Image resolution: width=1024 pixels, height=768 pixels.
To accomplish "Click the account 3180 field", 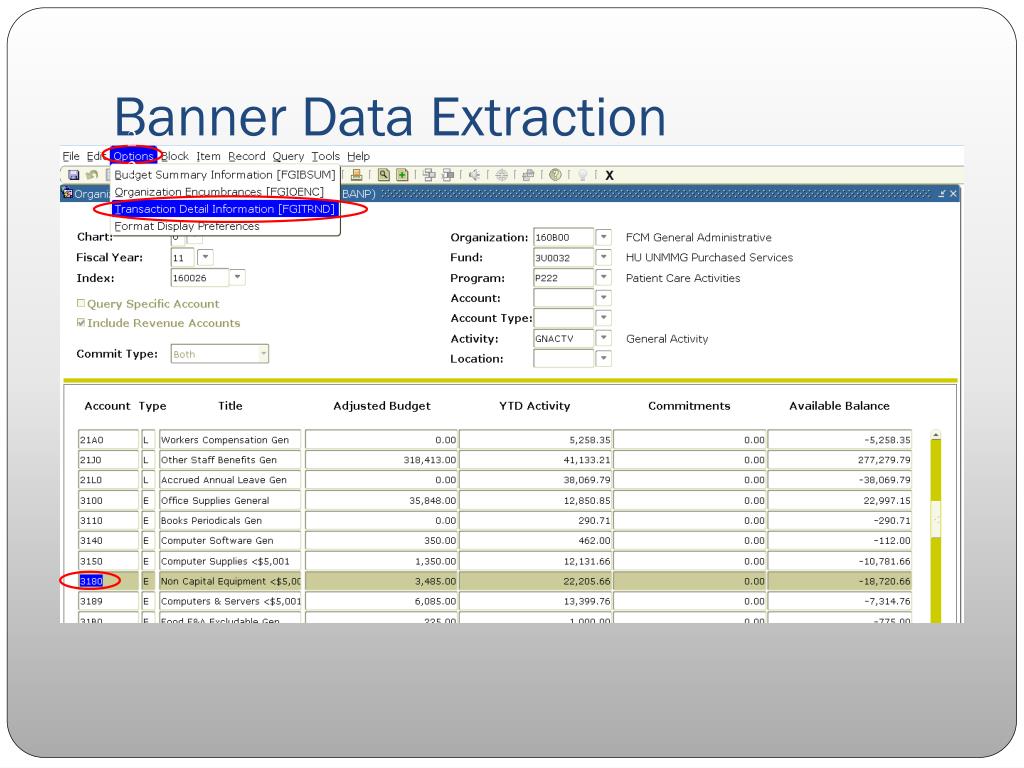I will (108, 580).
